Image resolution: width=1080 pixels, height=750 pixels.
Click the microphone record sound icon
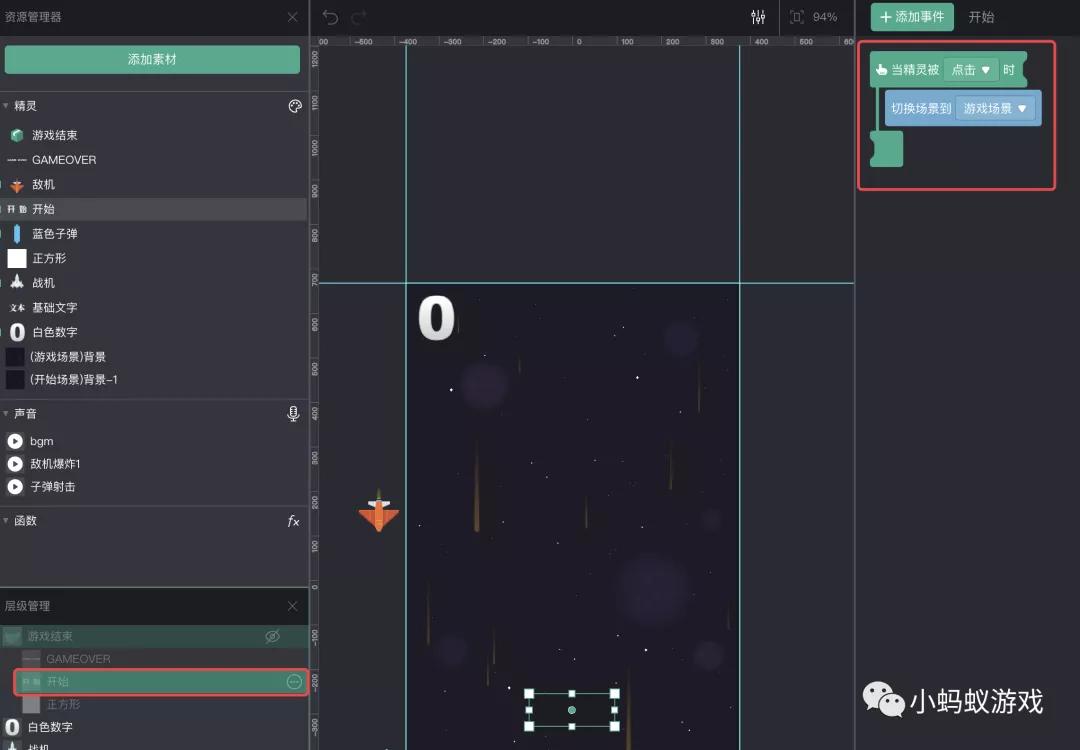(293, 413)
